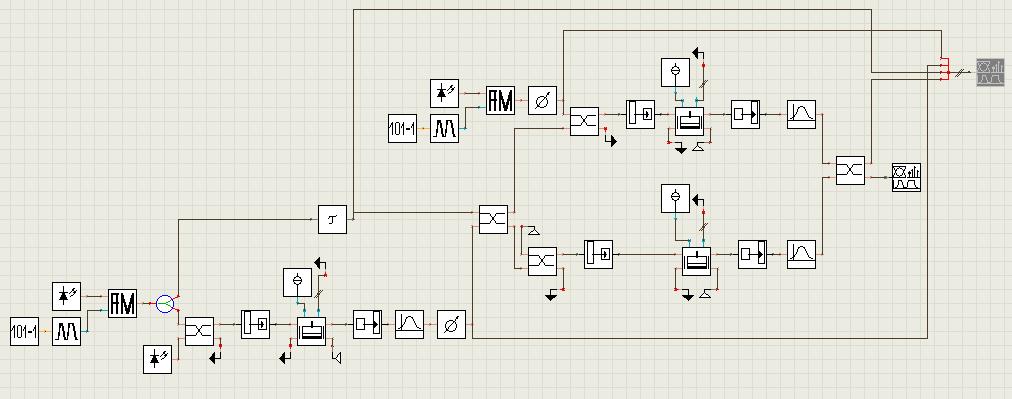
Task: Click the laser diode feeding the top AM modulator
Action: [x=444, y=93]
